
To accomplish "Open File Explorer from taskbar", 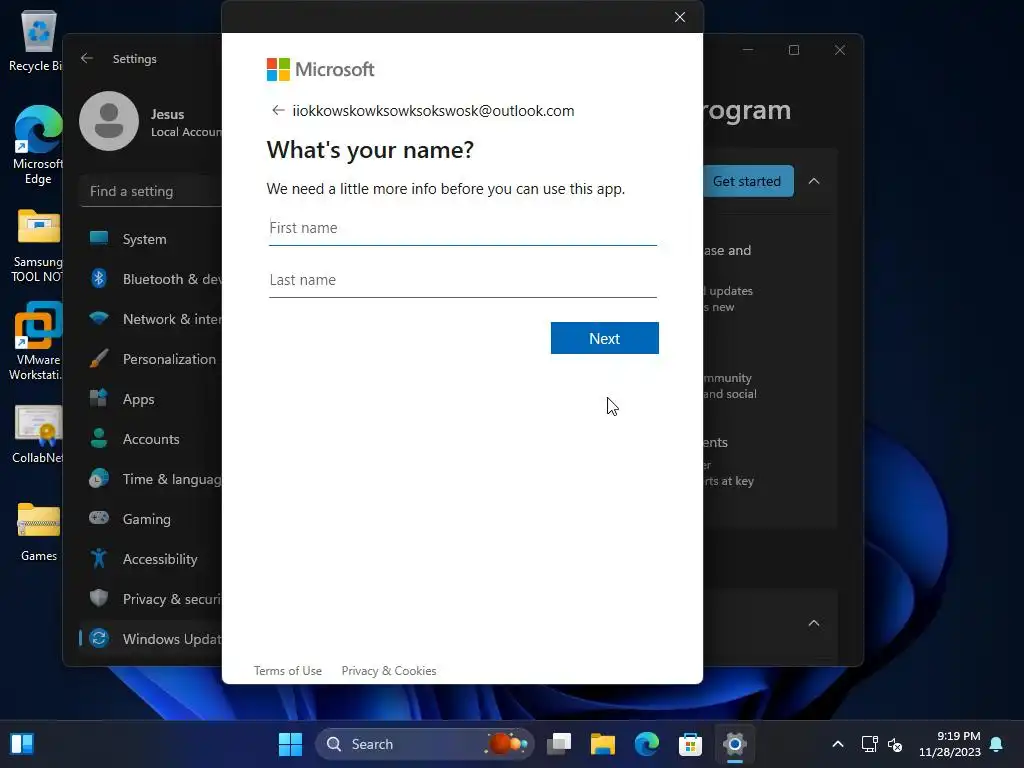I will [603, 744].
